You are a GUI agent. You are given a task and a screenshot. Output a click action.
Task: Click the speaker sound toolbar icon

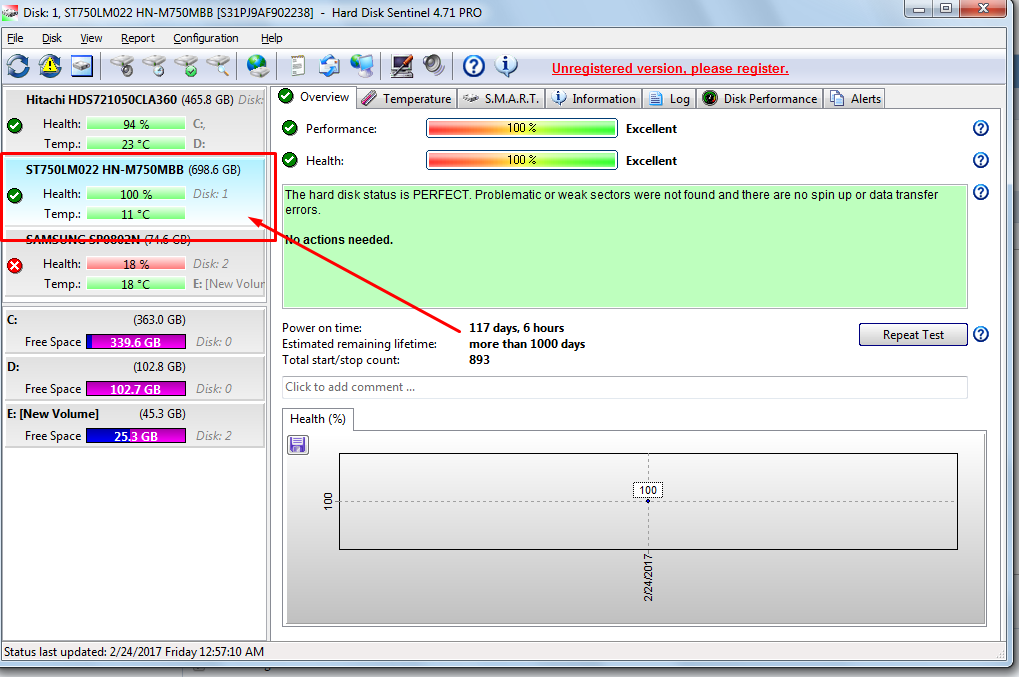(433, 65)
